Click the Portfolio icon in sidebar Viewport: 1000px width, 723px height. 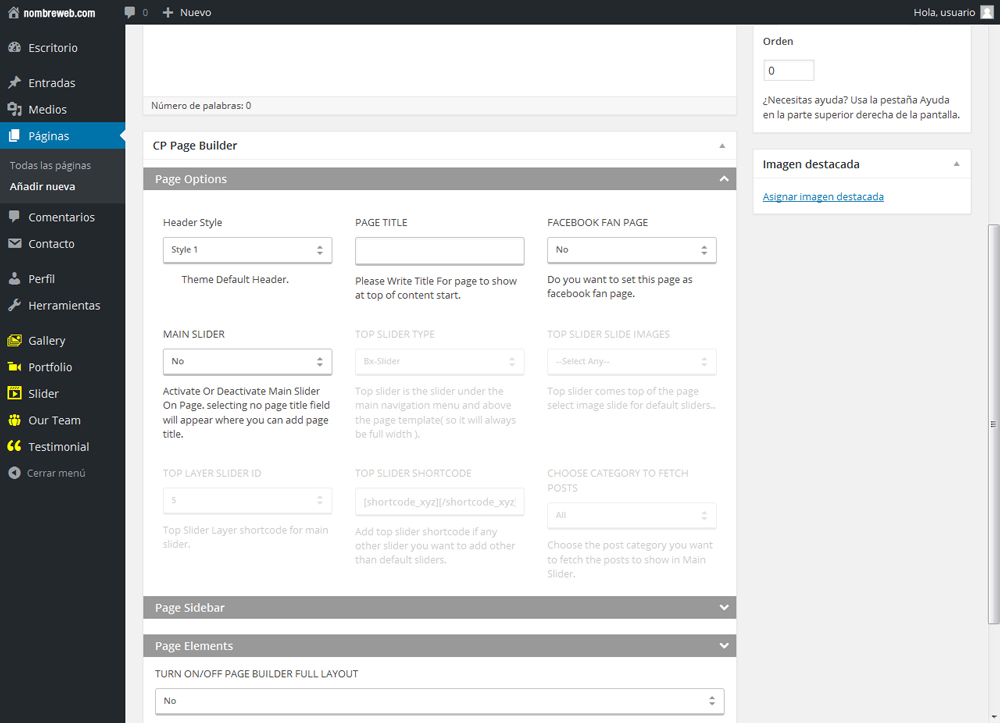(x=14, y=367)
